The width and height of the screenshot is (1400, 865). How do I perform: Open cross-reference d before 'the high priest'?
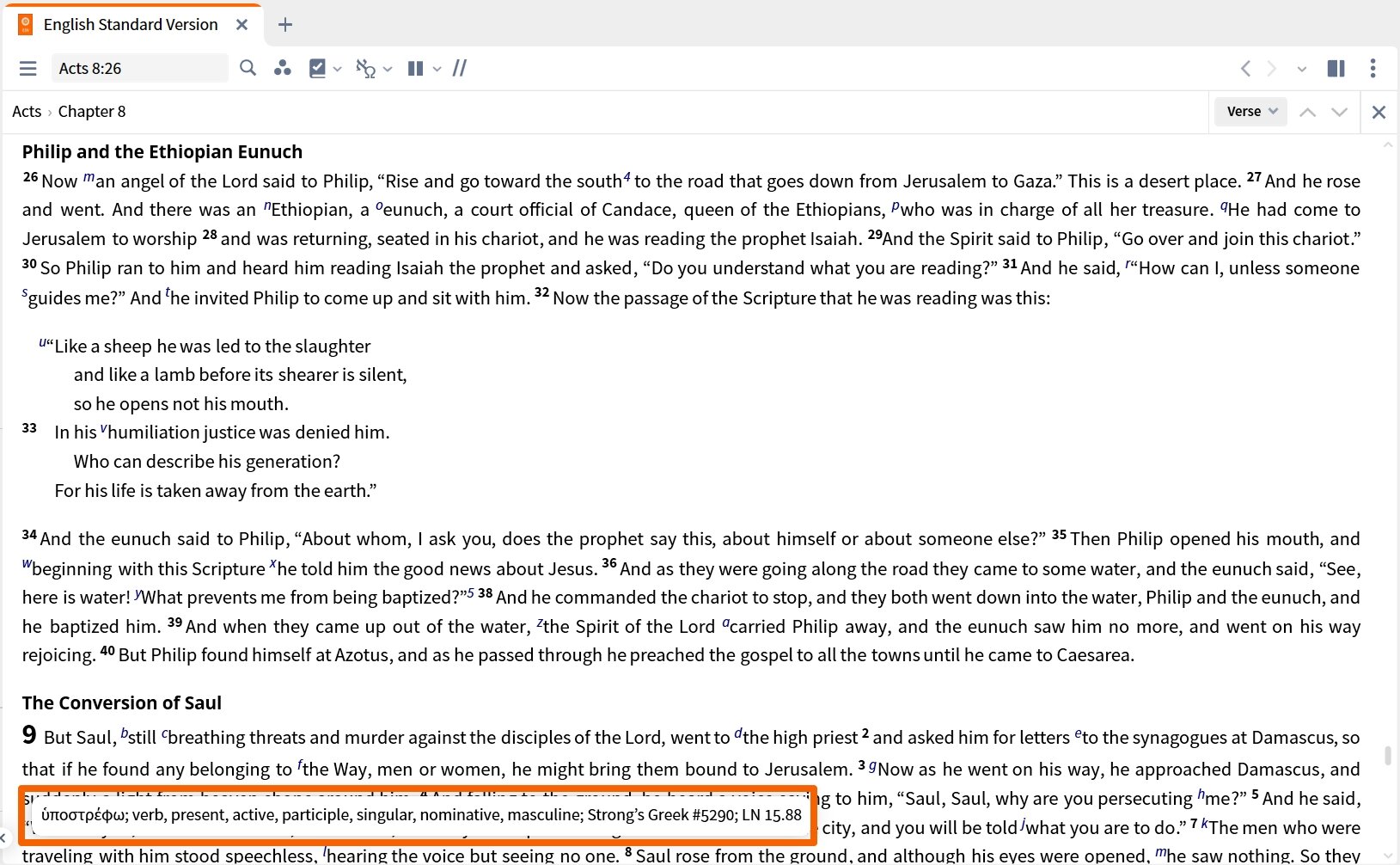point(738,733)
